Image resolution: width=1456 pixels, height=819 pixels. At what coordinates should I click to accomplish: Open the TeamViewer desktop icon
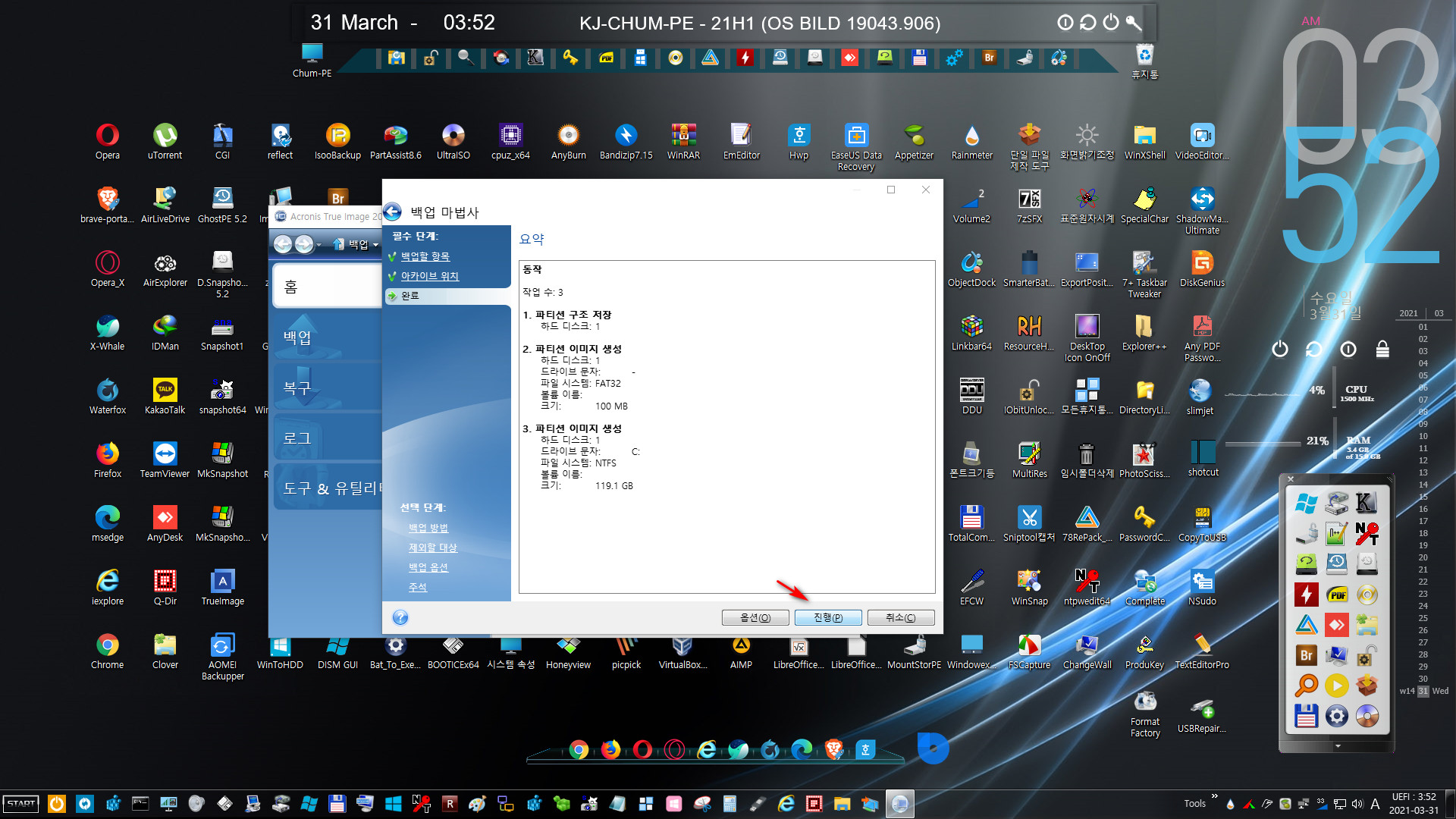click(165, 460)
